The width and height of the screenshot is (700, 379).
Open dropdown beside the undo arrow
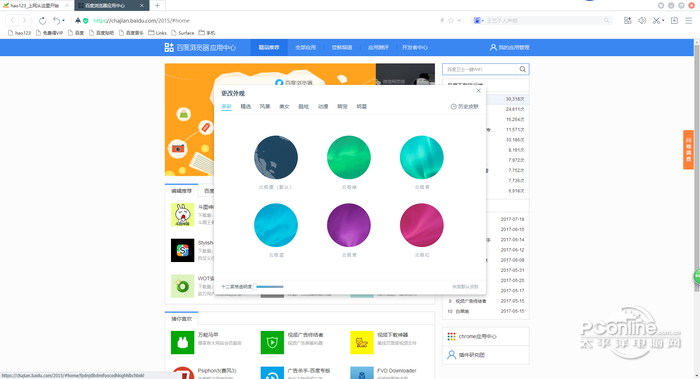(x=63, y=21)
